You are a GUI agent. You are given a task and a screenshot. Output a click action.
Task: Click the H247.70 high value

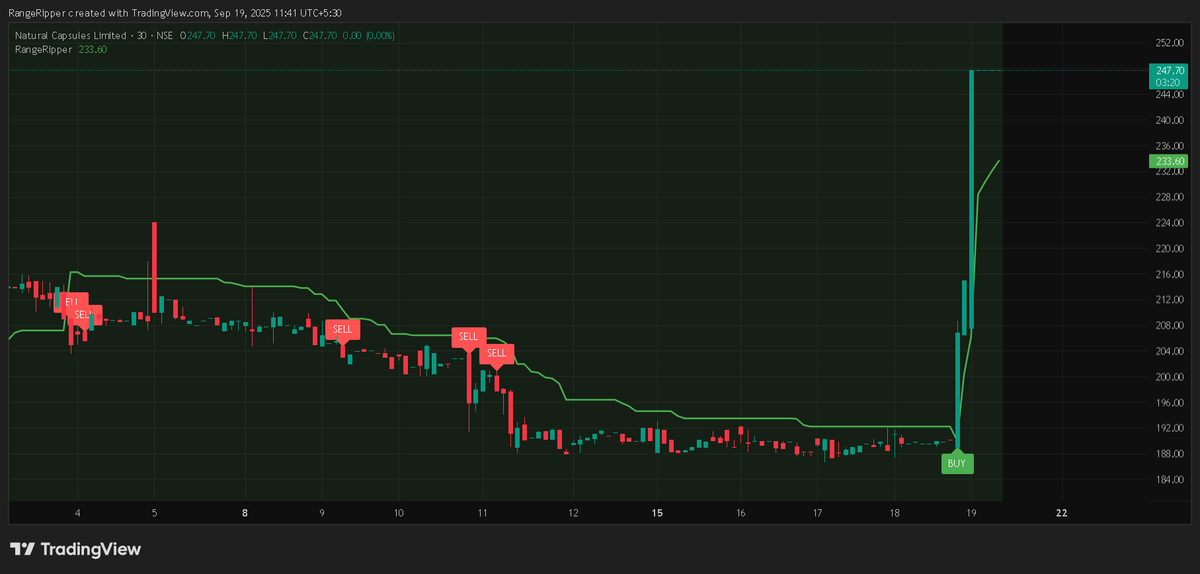[241, 35]
